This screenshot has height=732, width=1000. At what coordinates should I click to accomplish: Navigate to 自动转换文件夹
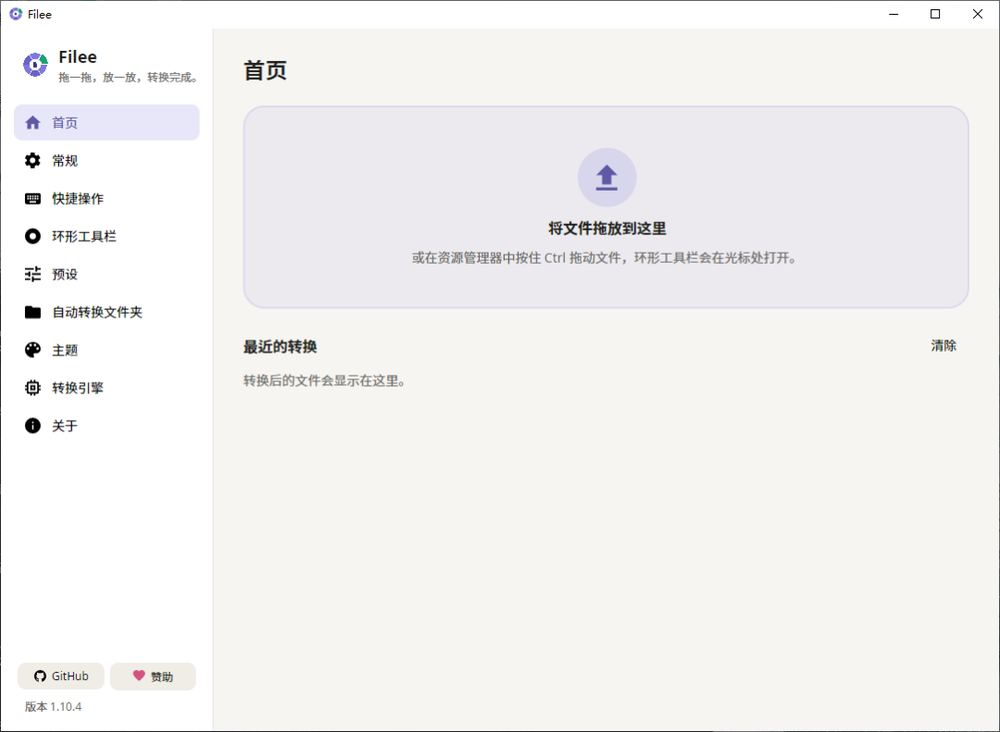[x=107, y=312]
